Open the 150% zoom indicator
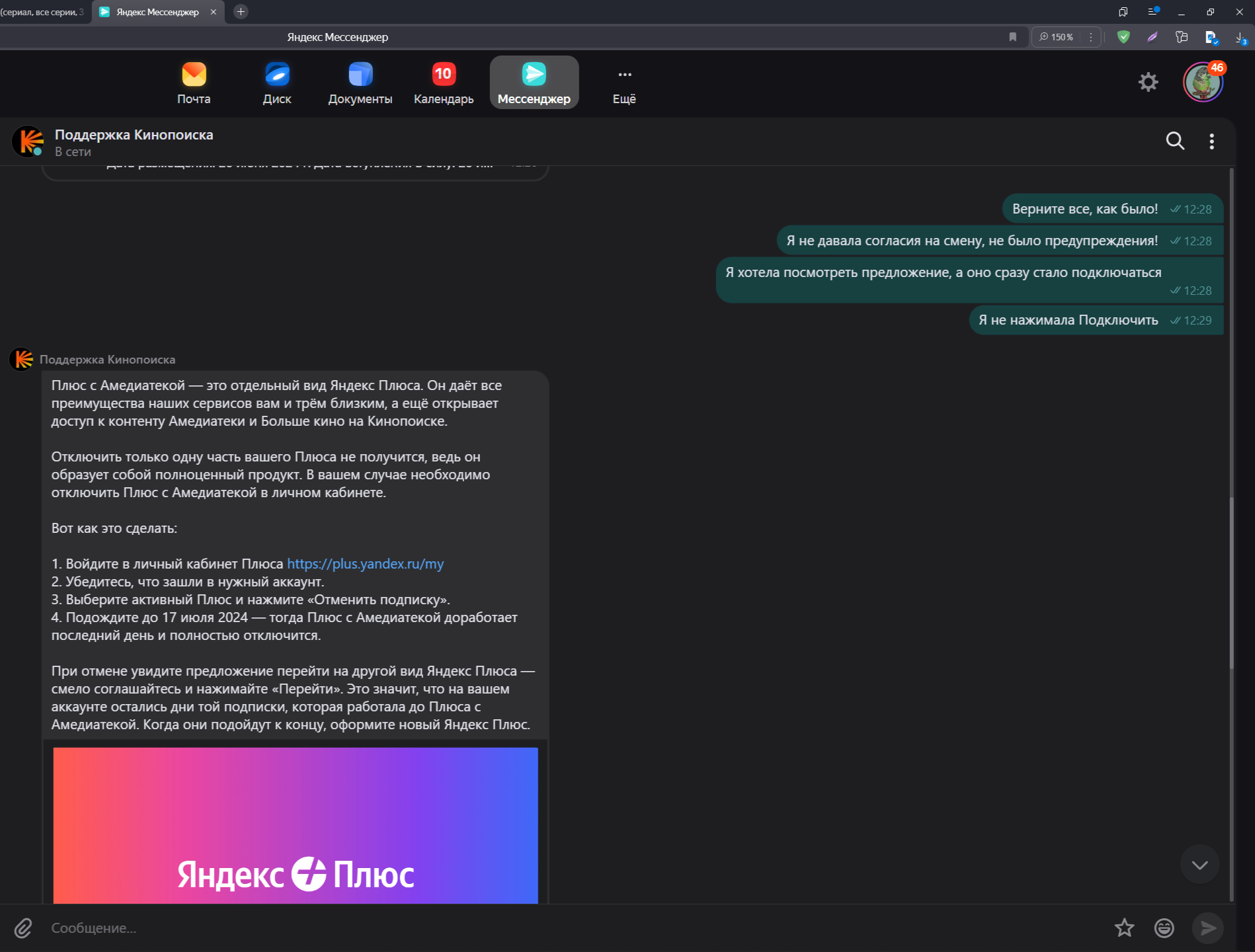Viewport: 1255px width, 952px height. click(1056, 37)
